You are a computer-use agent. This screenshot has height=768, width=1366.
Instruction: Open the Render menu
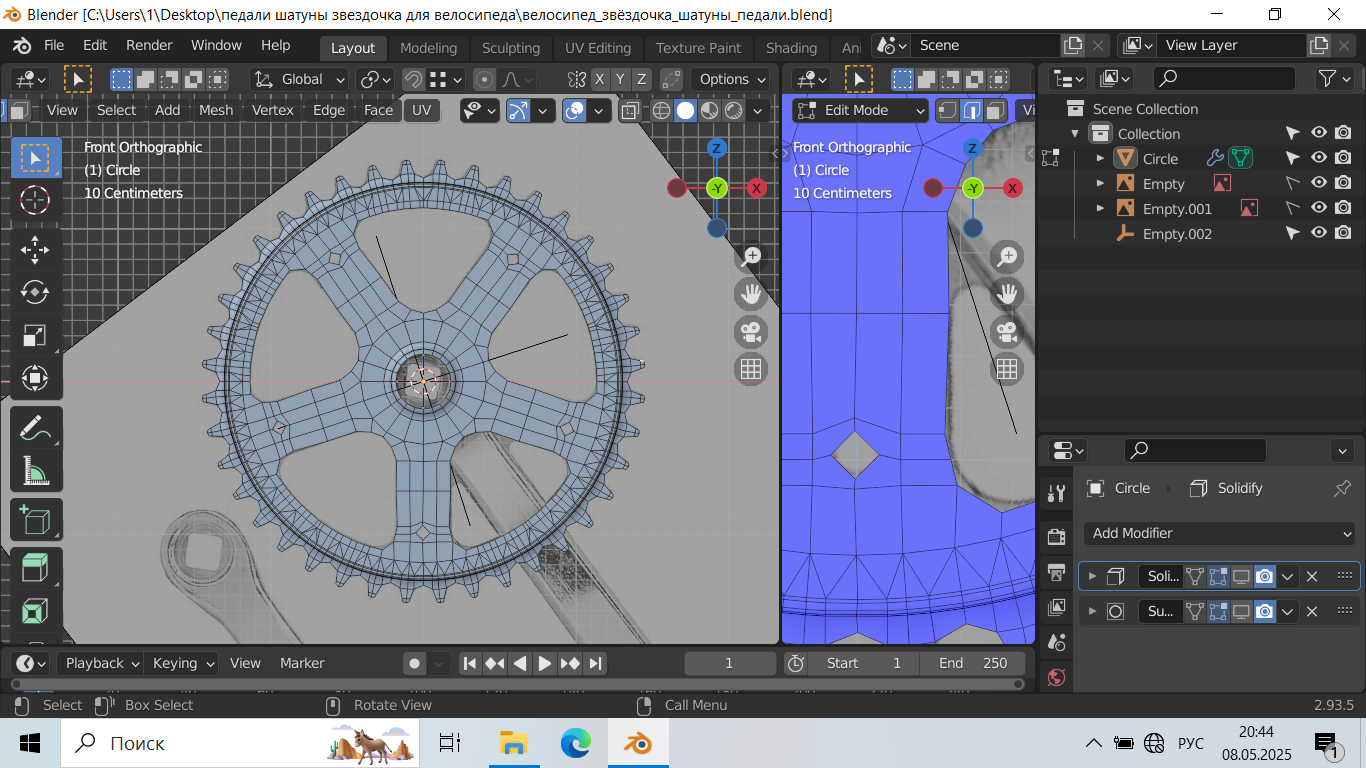[149, 45]
